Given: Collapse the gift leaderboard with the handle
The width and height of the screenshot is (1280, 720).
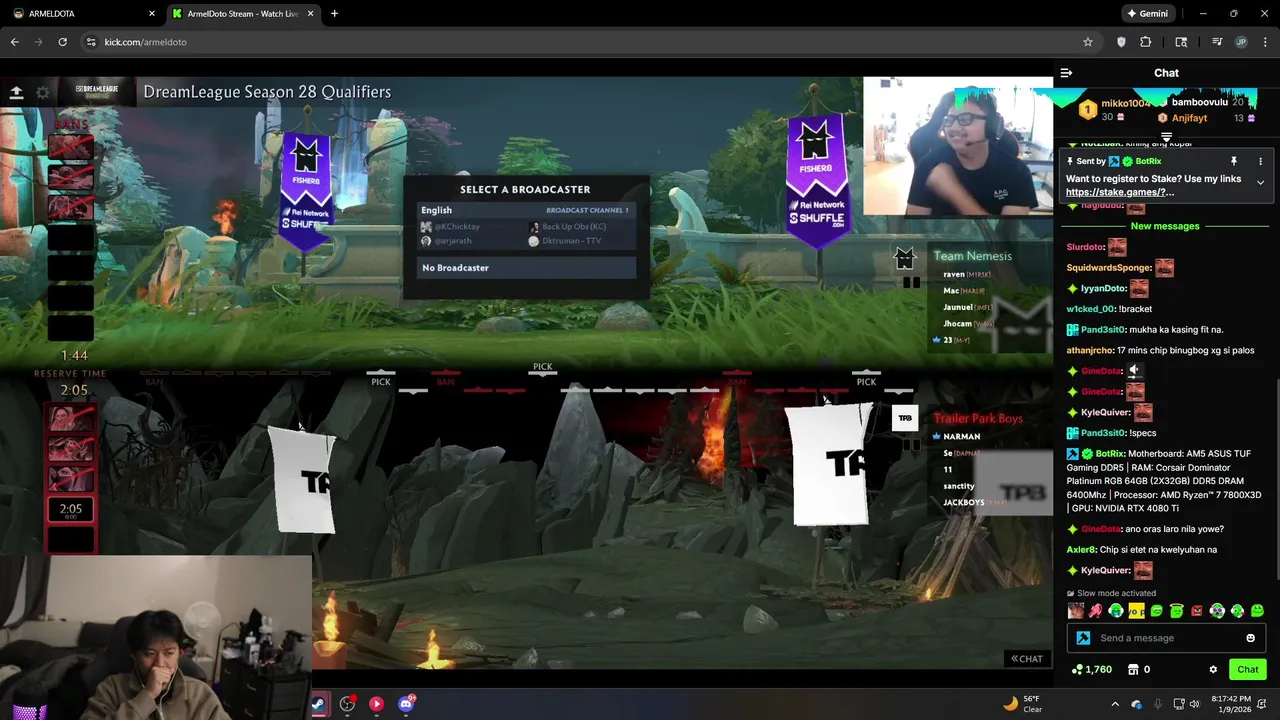Looking at the screenshot, I should 1166,137.
